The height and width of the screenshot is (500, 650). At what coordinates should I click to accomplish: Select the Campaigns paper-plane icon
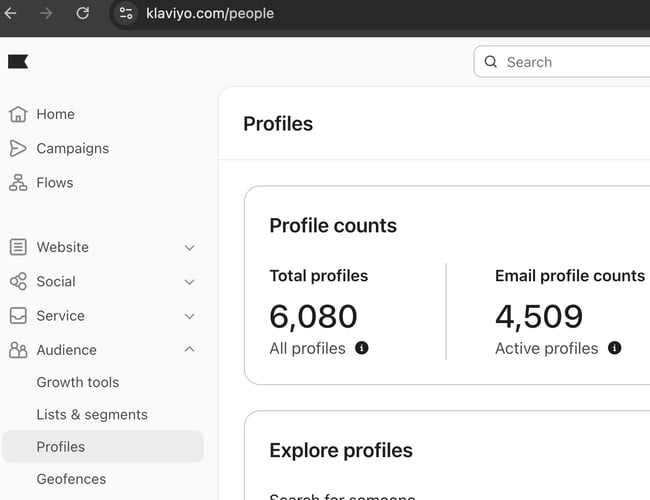[18, 148]
